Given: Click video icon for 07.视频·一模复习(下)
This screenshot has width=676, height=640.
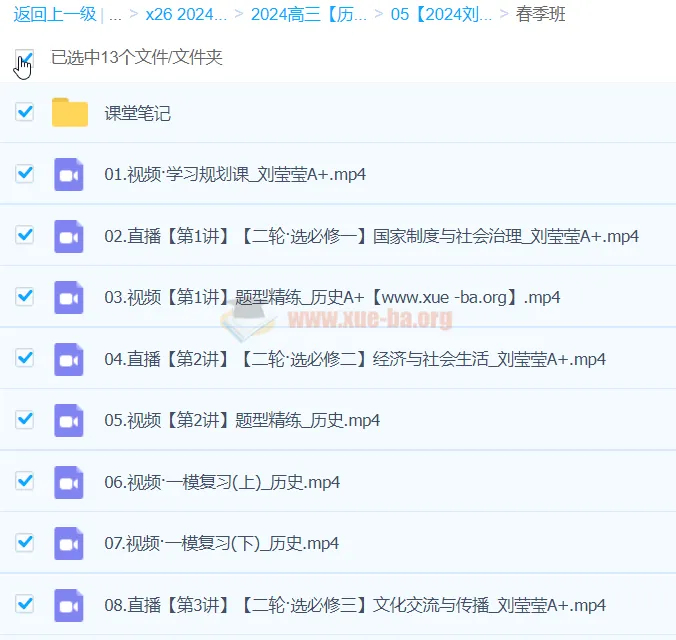Looking at the screenshot, I should [69, 543].
